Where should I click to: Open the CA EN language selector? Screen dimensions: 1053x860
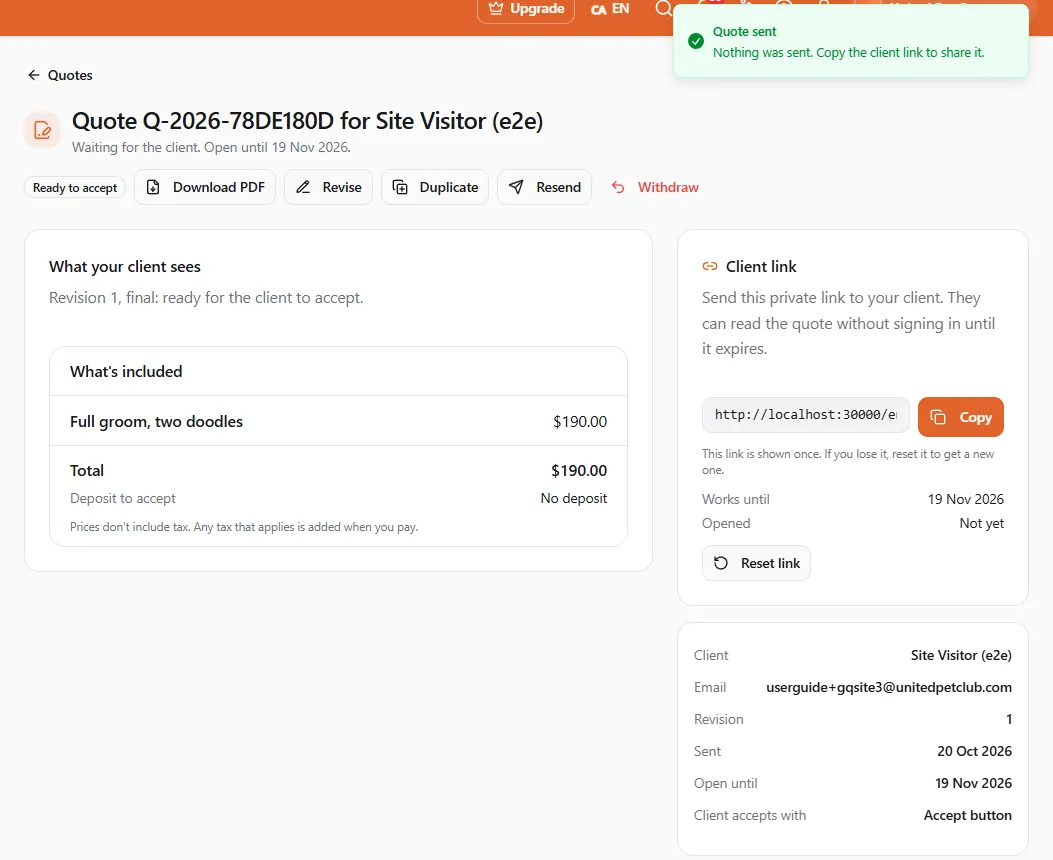610,9
